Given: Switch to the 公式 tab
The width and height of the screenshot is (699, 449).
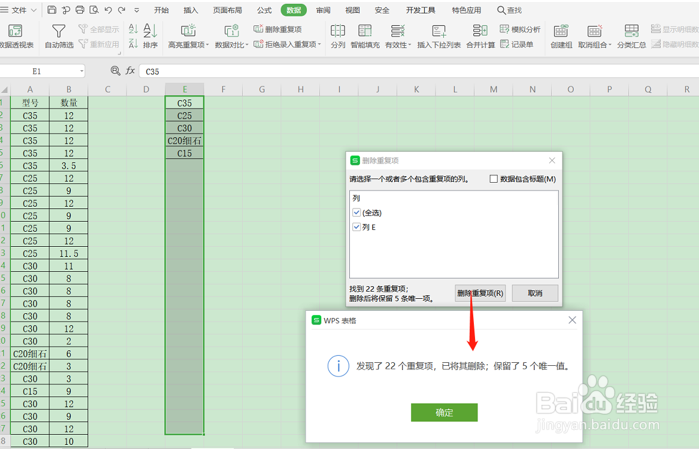Looking at the screenshot, I should (264, 10).
